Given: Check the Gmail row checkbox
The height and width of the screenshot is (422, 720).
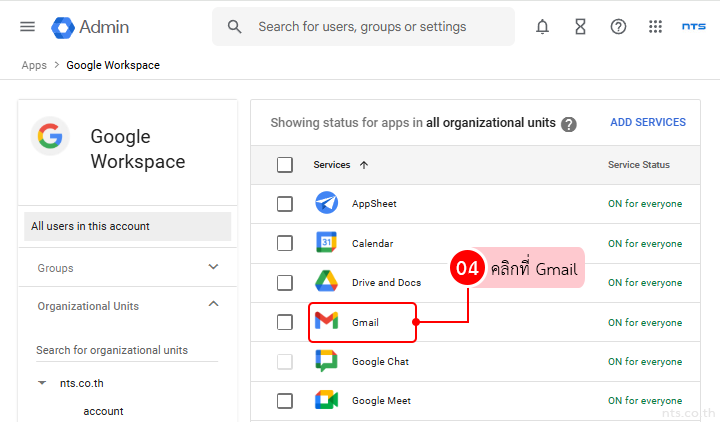Looking at the screenshot, I should tap(285, 322).
